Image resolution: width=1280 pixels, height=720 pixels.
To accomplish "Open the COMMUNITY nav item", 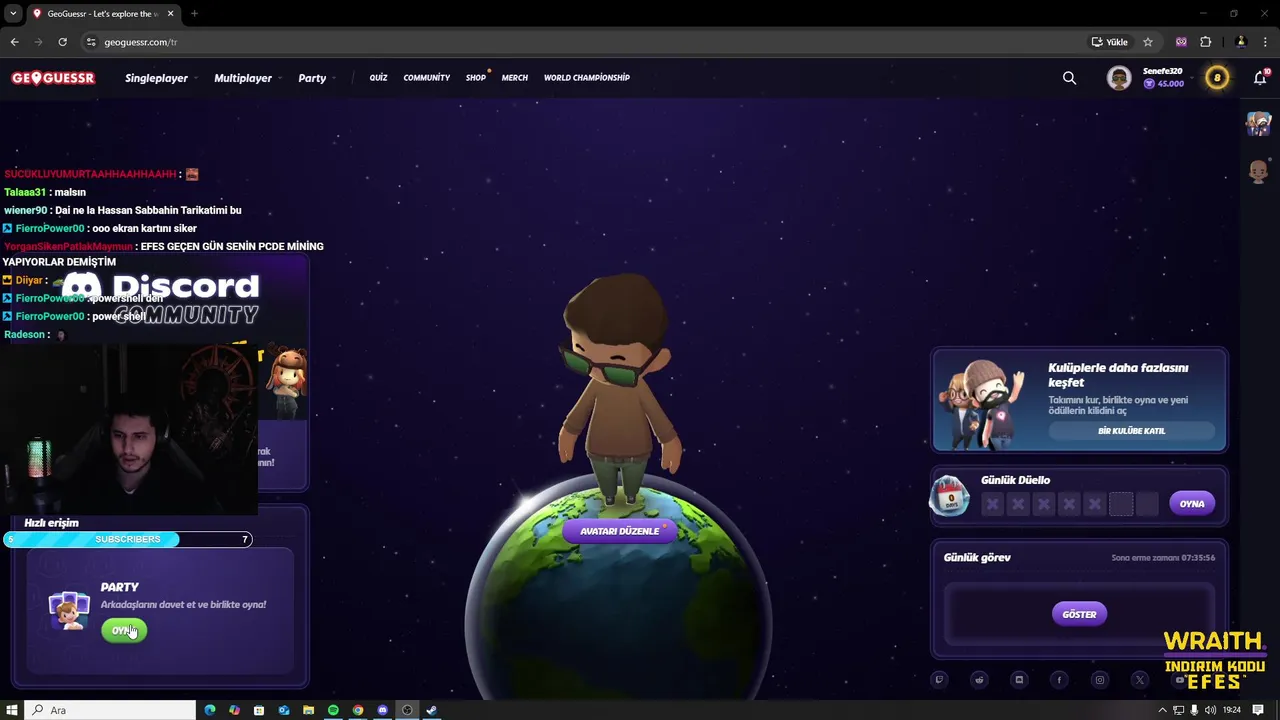I will click(x=427, y=78).
